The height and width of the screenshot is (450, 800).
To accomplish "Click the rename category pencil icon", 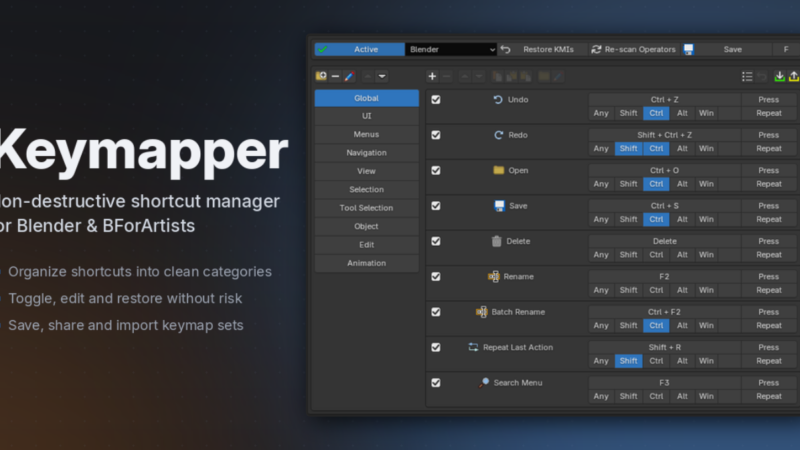I will pyautogui.click(x=349, y=76).
